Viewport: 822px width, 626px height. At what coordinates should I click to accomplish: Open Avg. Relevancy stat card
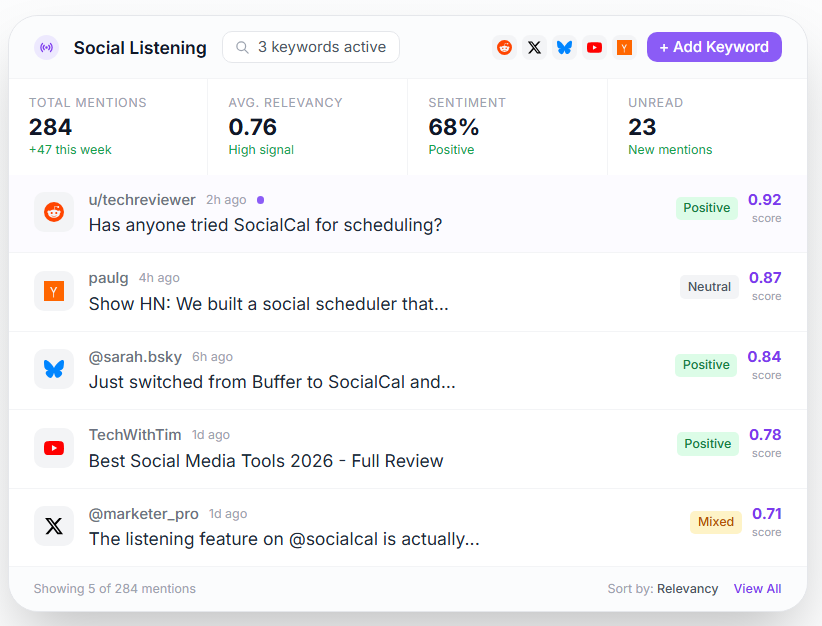point(308,127)
